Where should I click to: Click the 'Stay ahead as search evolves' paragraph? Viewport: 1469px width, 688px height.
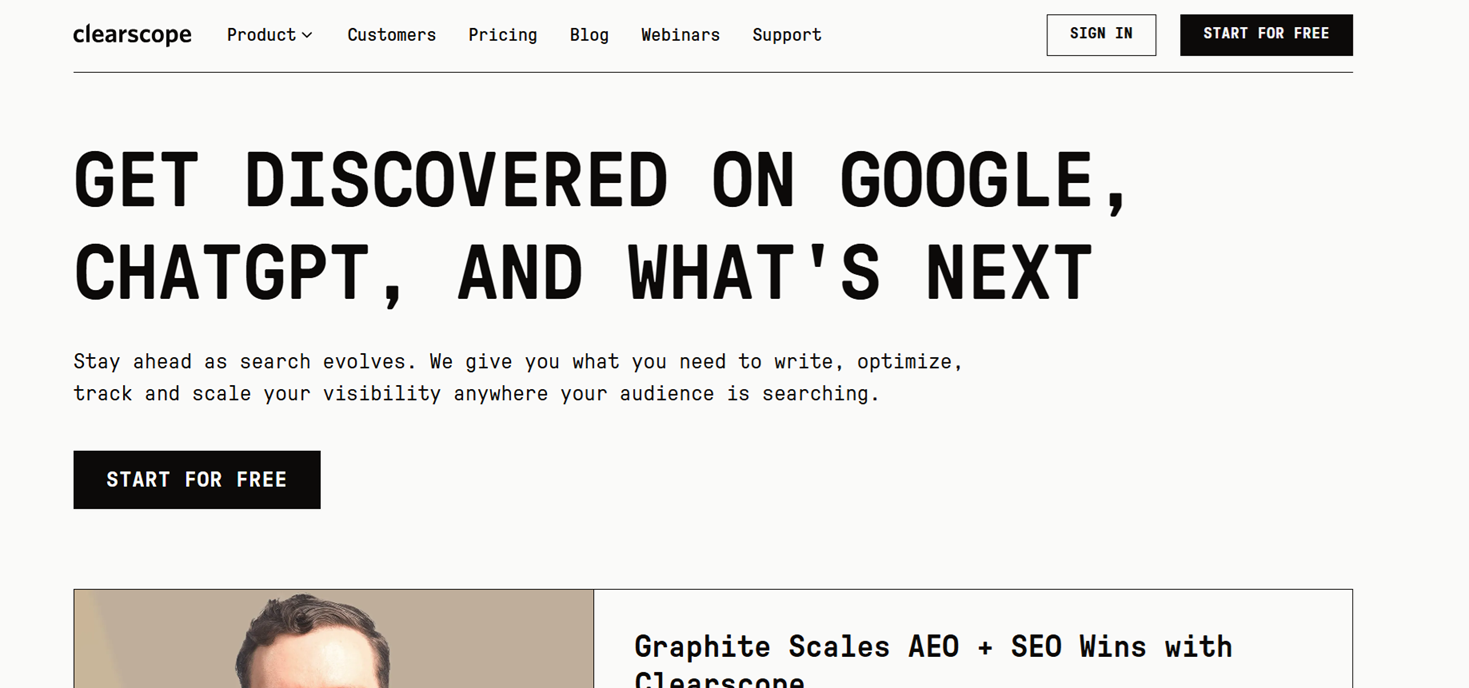[518, 377]
